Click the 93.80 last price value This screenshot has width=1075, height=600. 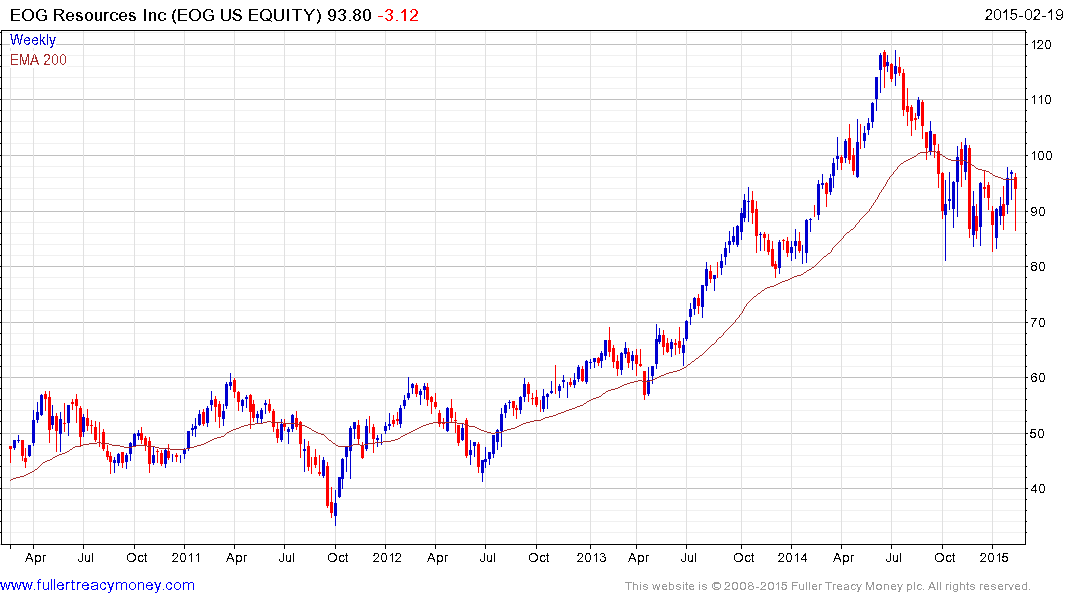click(x=349, y=15)
